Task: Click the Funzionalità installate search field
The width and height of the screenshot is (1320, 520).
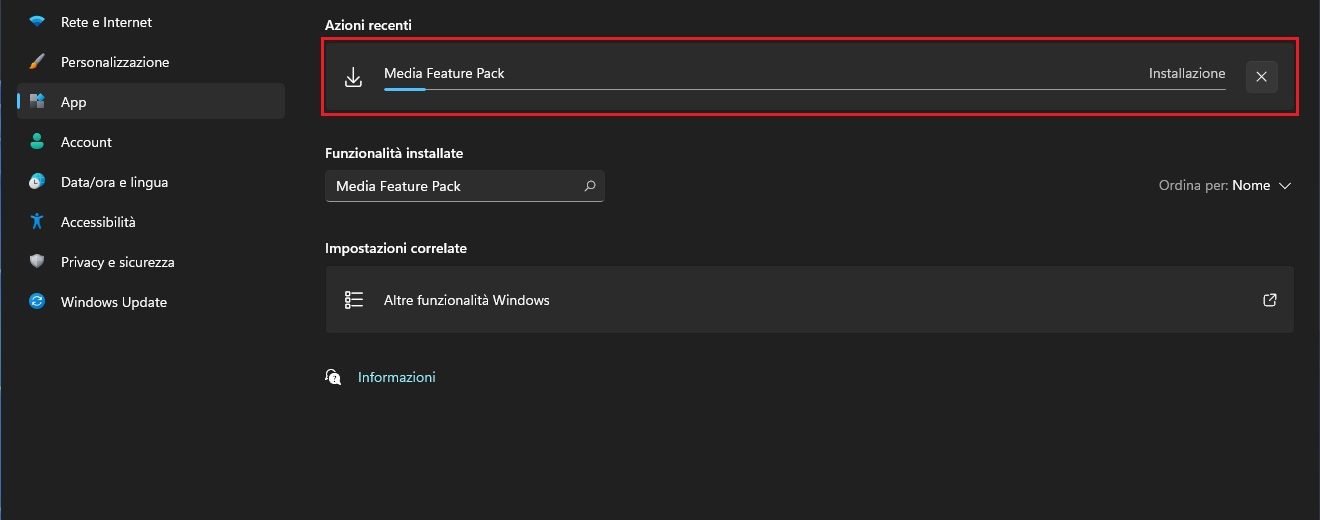Action: pyautogui.click(x=450, y=186)
